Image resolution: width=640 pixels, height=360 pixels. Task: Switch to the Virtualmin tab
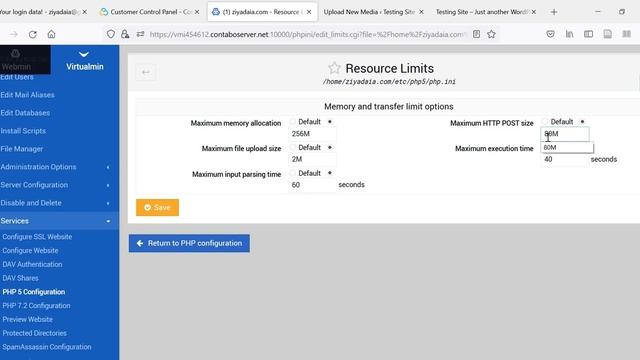point(84,60)
